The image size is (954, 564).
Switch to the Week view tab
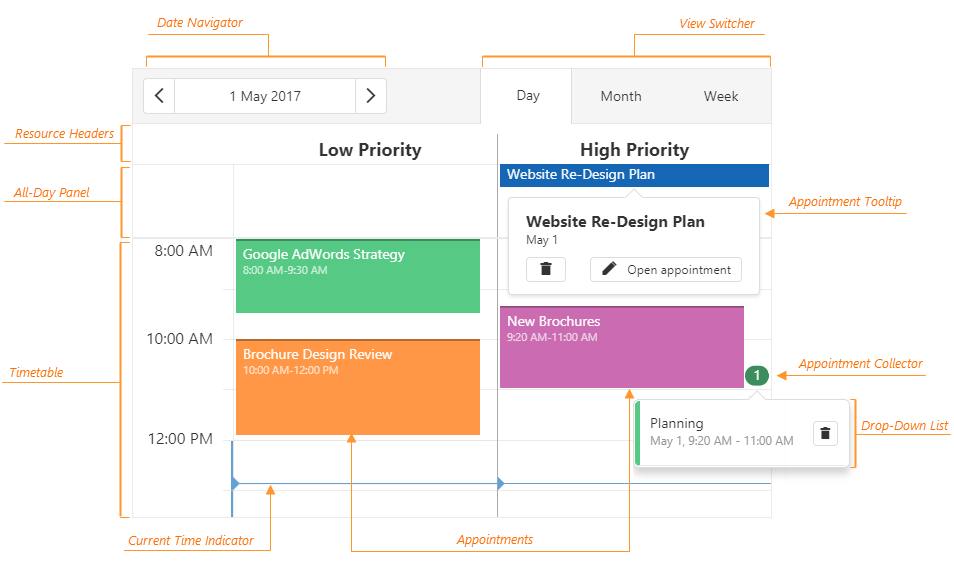pyautogui.click(x=721, y=96)
